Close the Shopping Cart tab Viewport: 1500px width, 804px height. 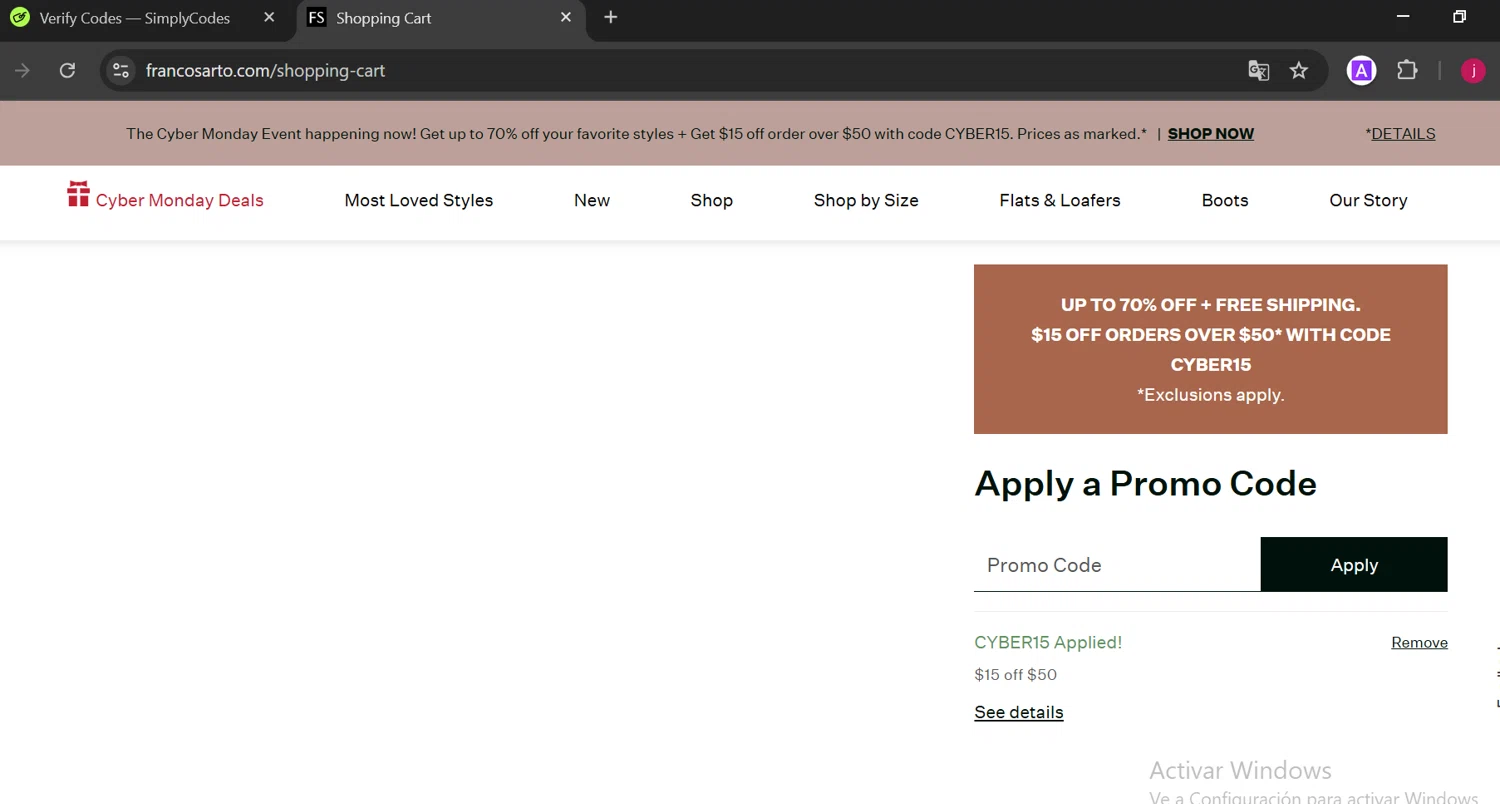click(566, 18)
